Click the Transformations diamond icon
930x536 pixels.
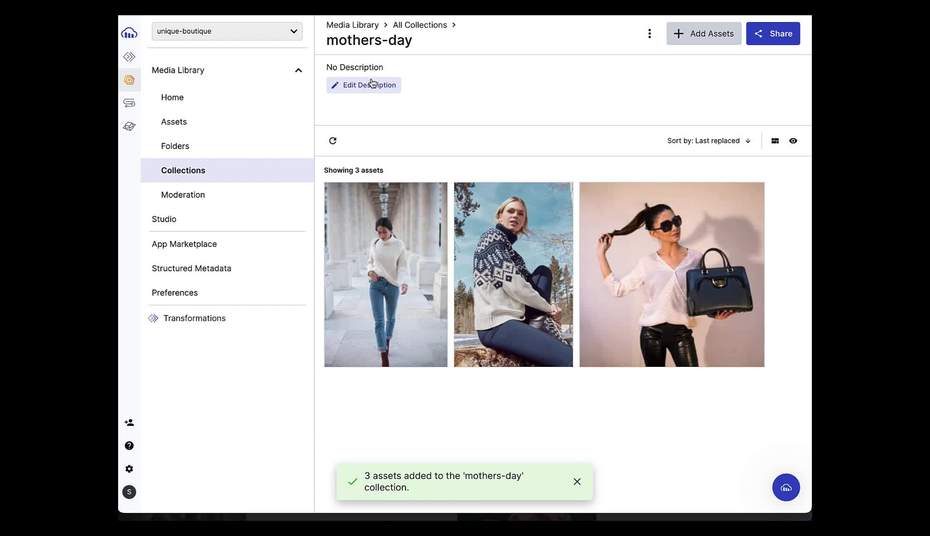(154, 318)
